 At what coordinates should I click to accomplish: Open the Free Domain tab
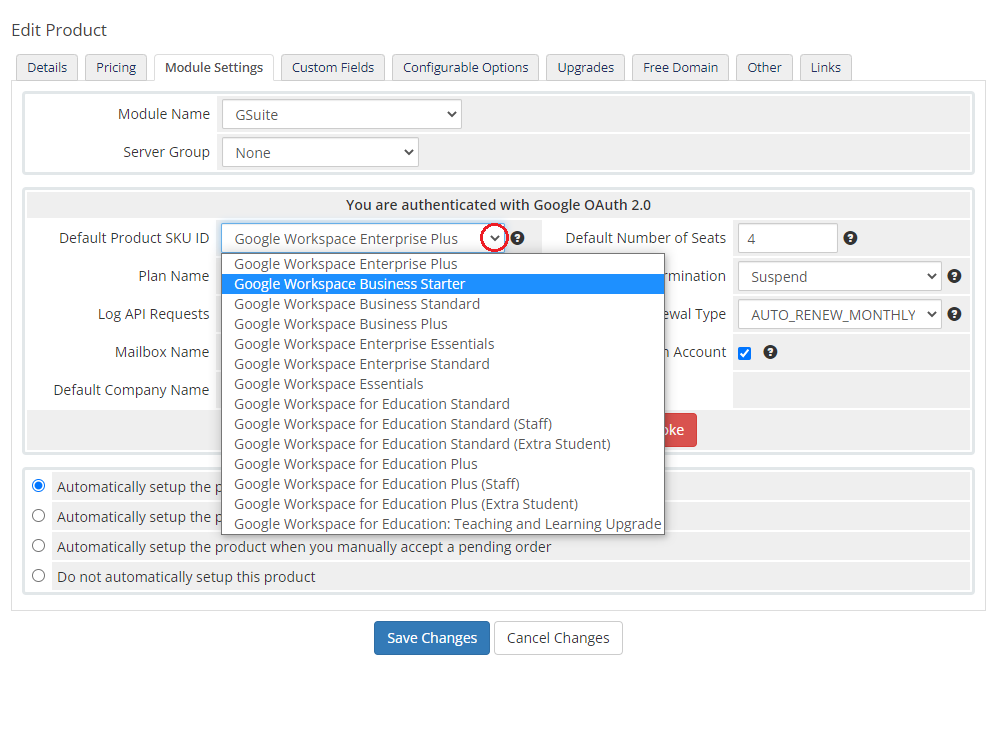pos(680,67)
